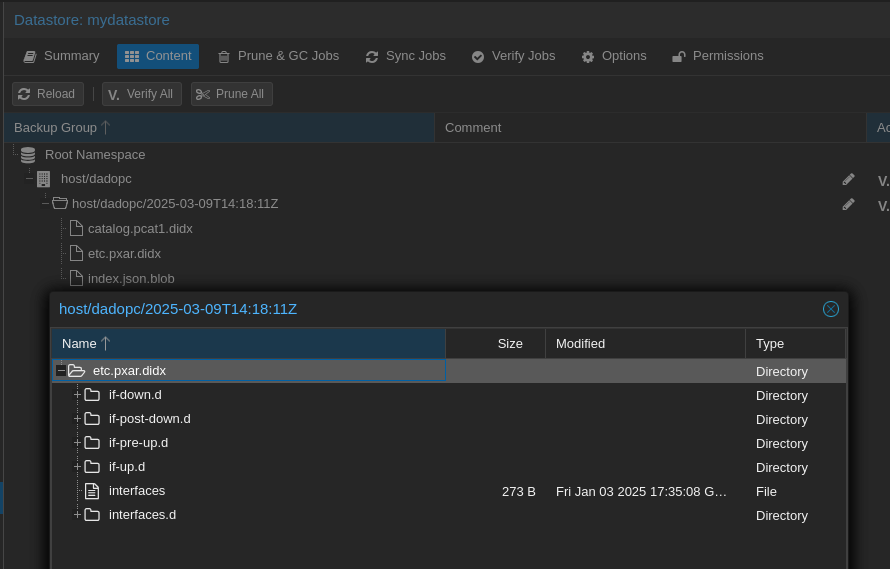Click the etc.pxar.didx open folder icon
The image size is (890, 569).
click(77, 371)
